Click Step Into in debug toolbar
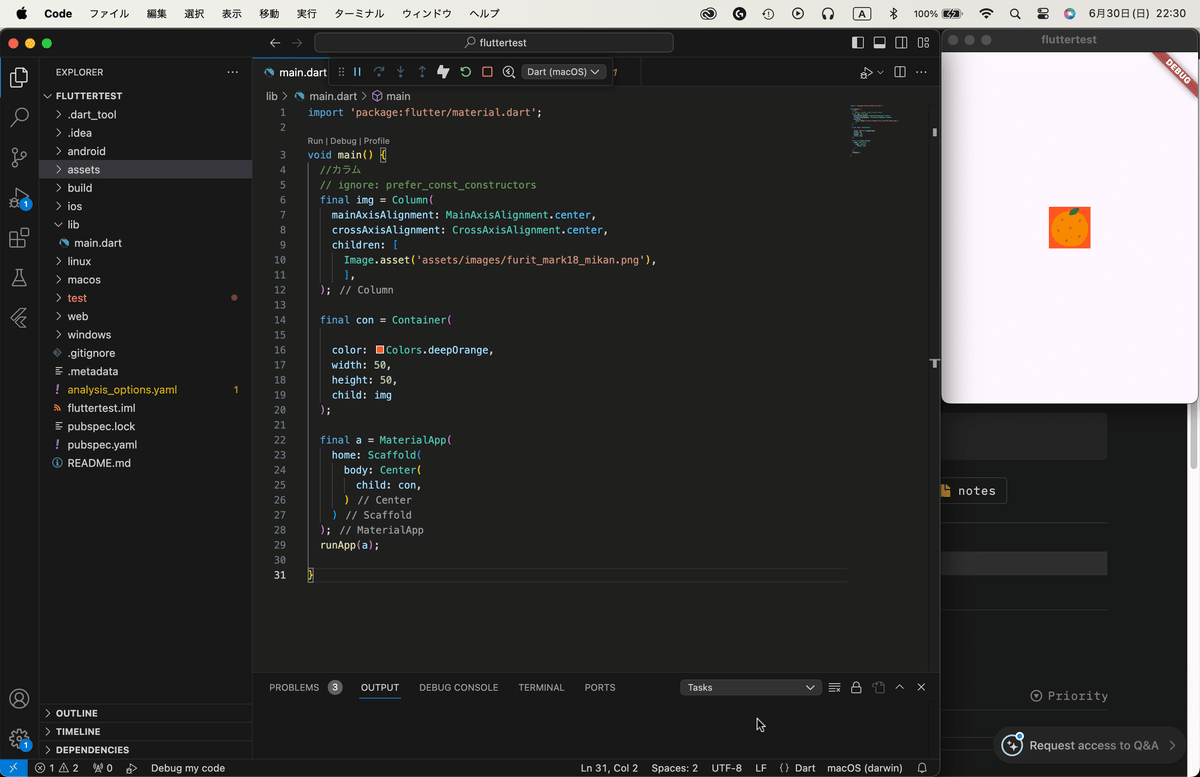 click(401, 72)
